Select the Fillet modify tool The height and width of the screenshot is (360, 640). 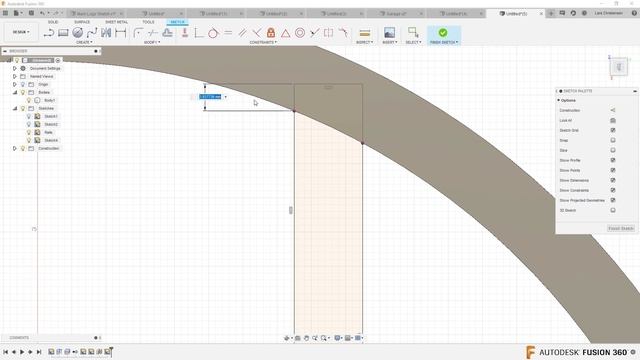[138, 33]
